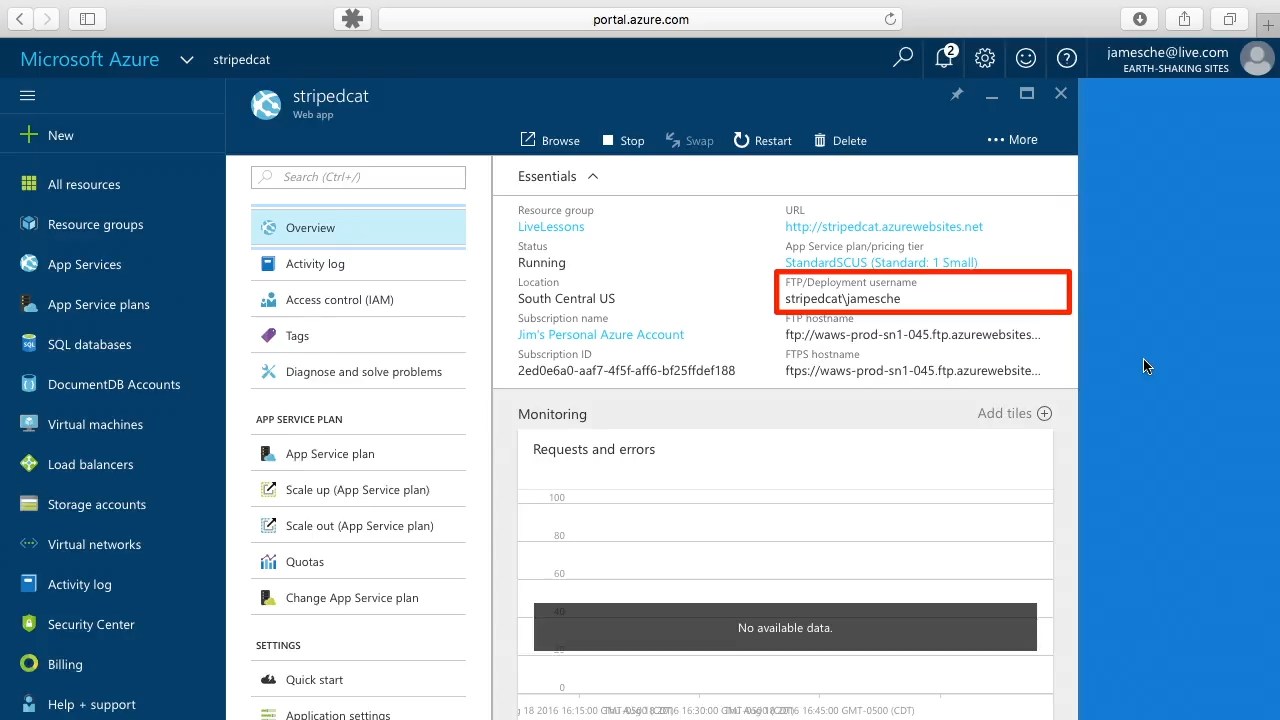Open the notifications bell showing 2 alerts
The height and width of the screenshot is (720, 1280).
[x=945, y=57]
